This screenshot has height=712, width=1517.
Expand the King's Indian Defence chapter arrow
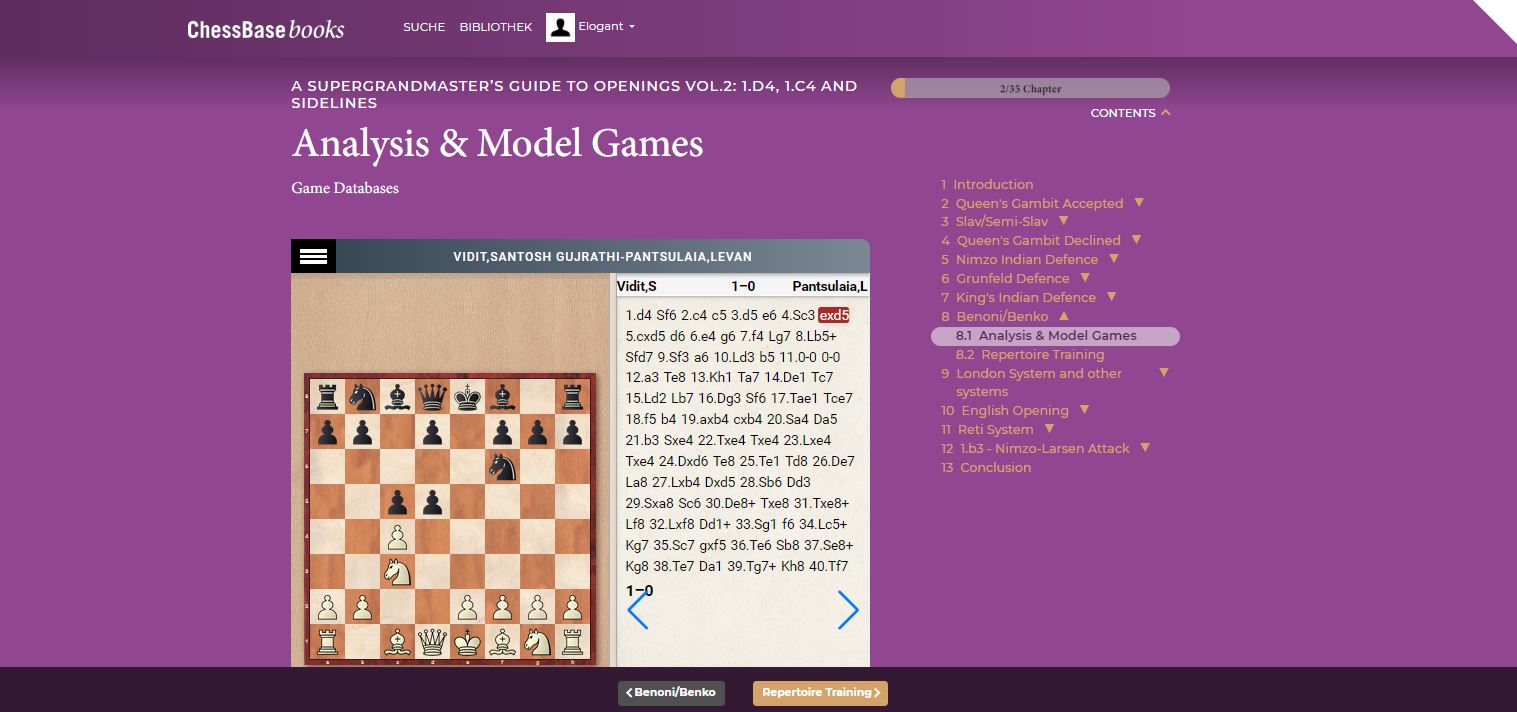pyautogui.click(x=1111, y=297)
